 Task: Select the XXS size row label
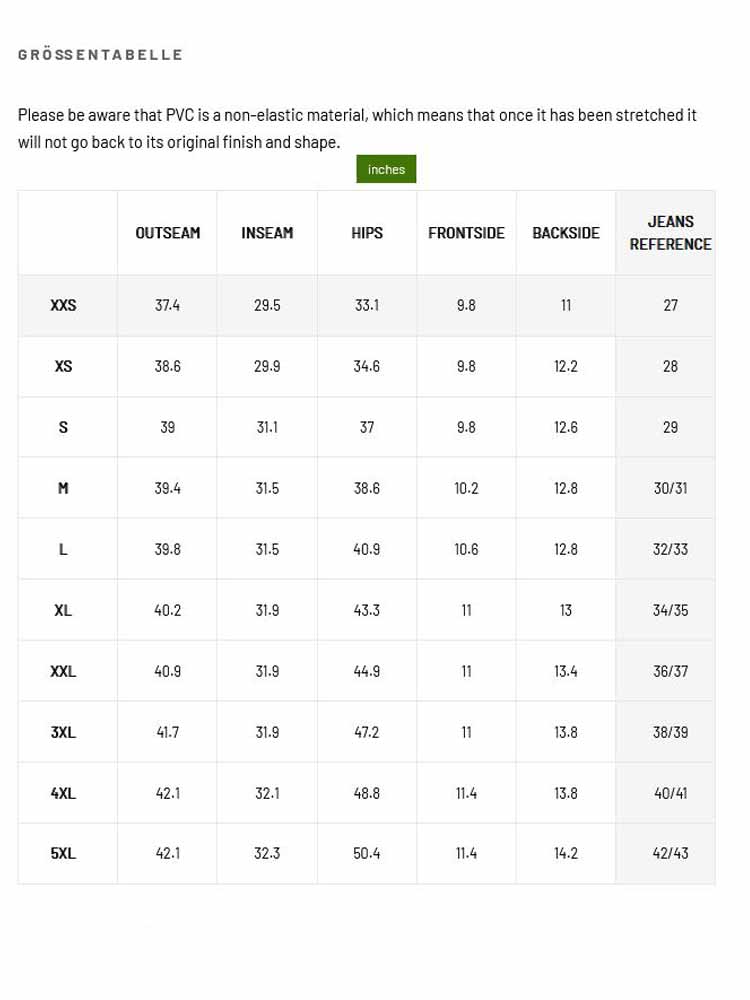click(x=63, y=305)
